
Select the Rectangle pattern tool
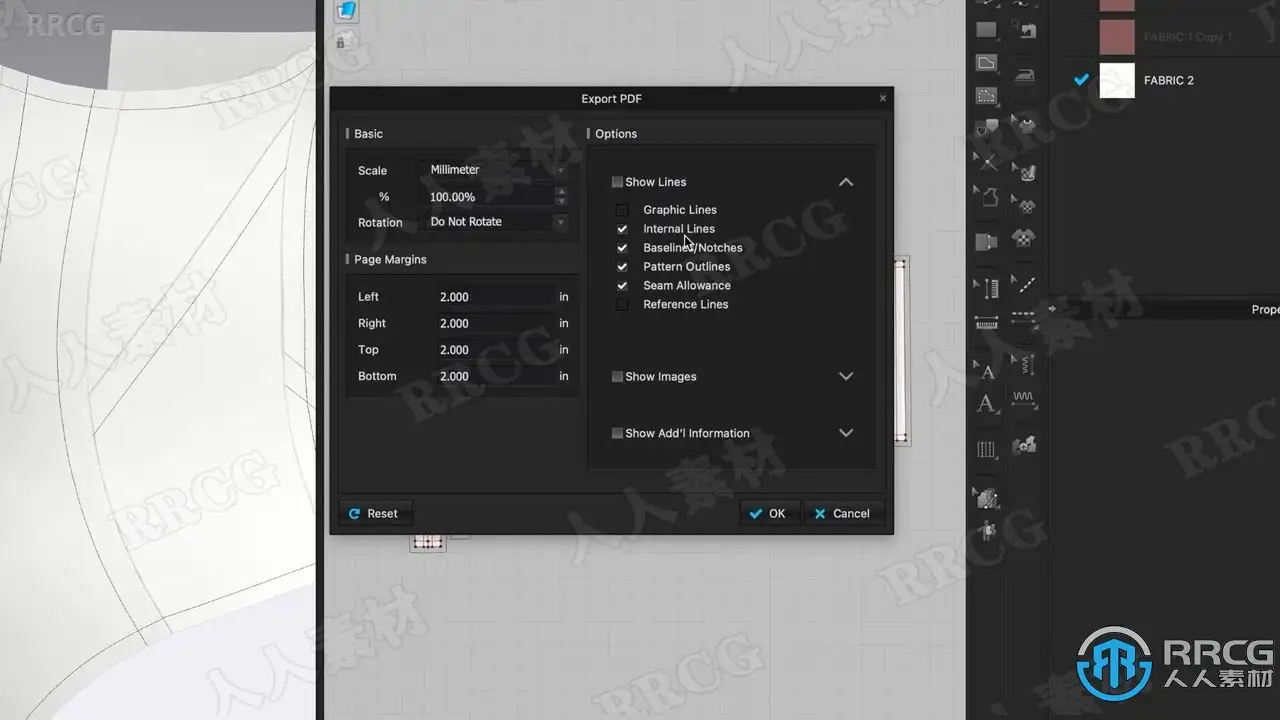point(987,30)
